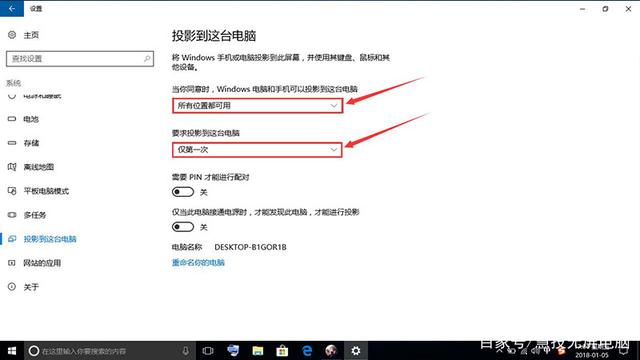The image size is (640, 360).
Task: Open 多任务 multitasking settings
Action: 35,215
